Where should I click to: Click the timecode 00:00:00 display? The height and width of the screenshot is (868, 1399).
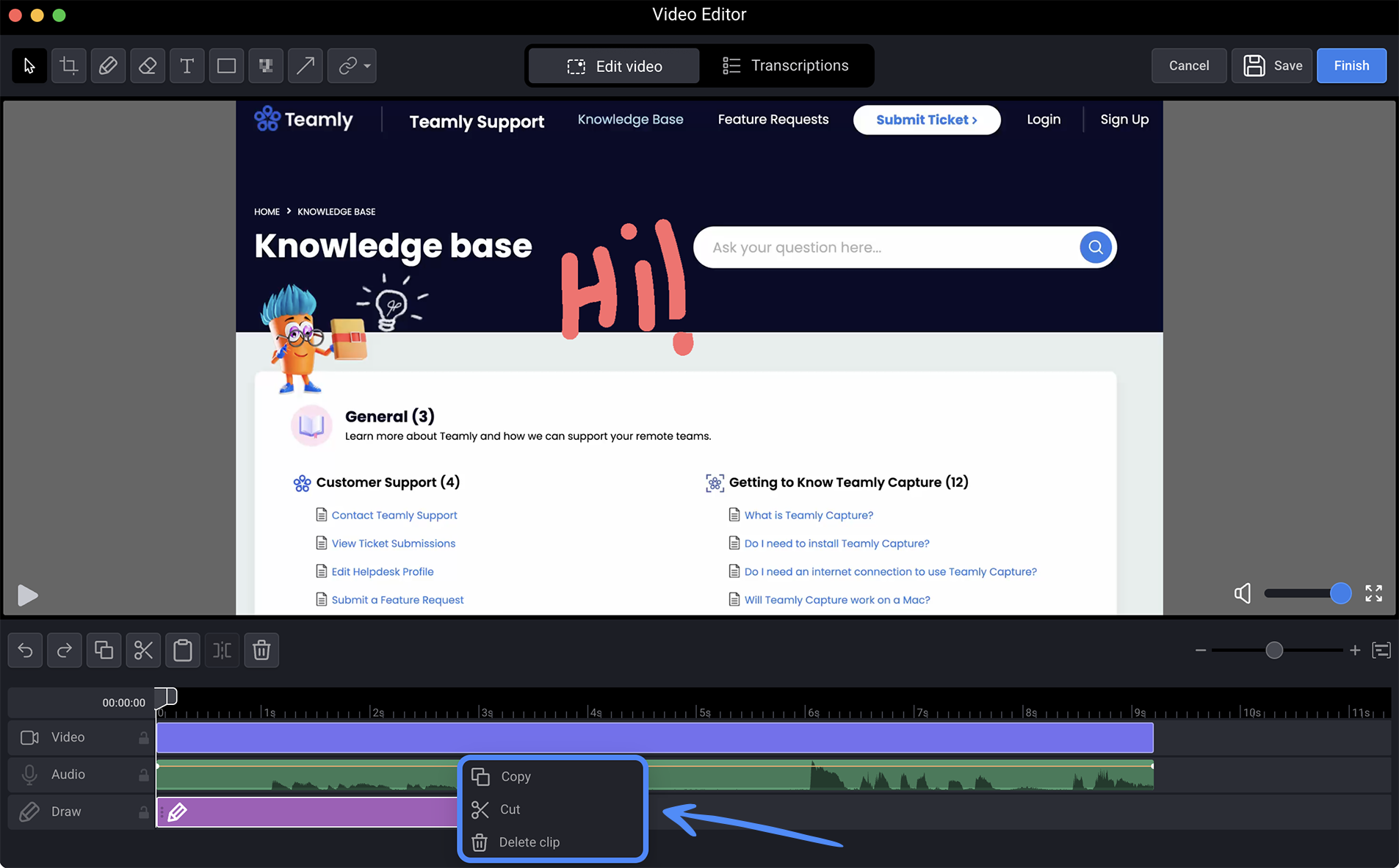point(124,703)
